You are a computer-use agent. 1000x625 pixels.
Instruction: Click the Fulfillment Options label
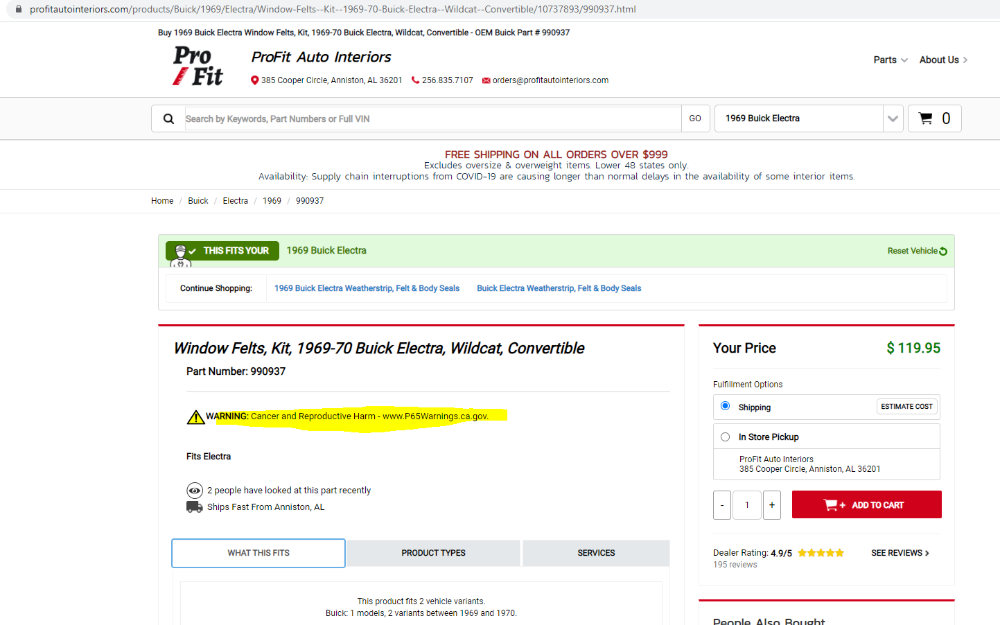[x=747, y=385]
